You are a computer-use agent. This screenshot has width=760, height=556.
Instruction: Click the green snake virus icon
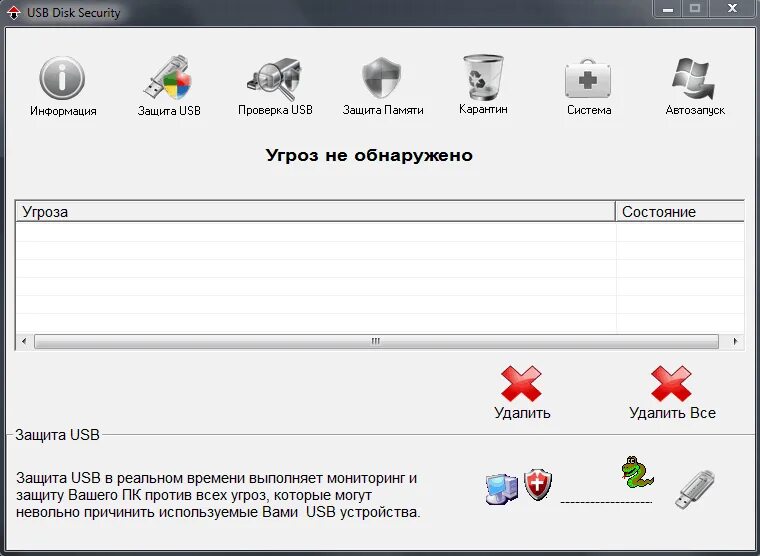pos(636,472)
